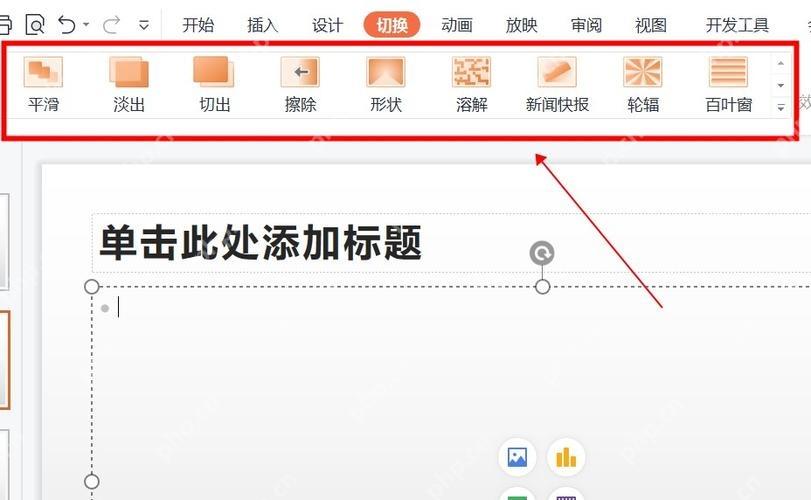This screenshot has width=811, height=500.
Task: Apply the 淡出 transition effect
Action: point(129,85)
